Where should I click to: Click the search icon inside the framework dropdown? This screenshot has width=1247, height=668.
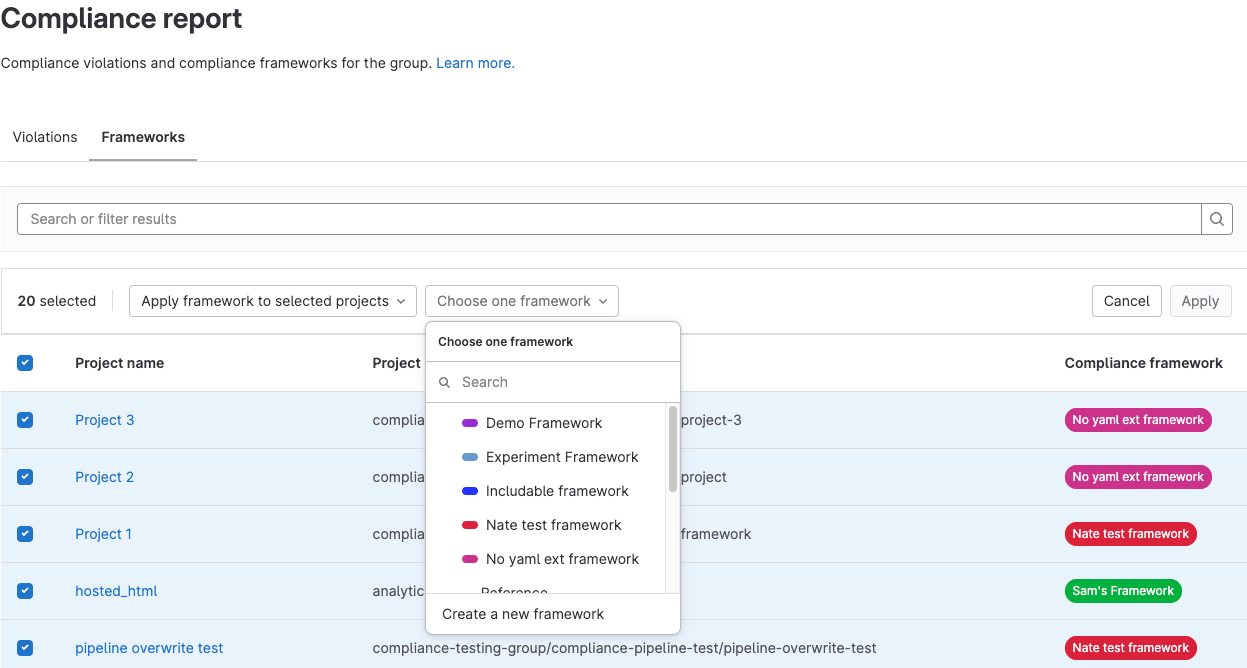(444, 382)
